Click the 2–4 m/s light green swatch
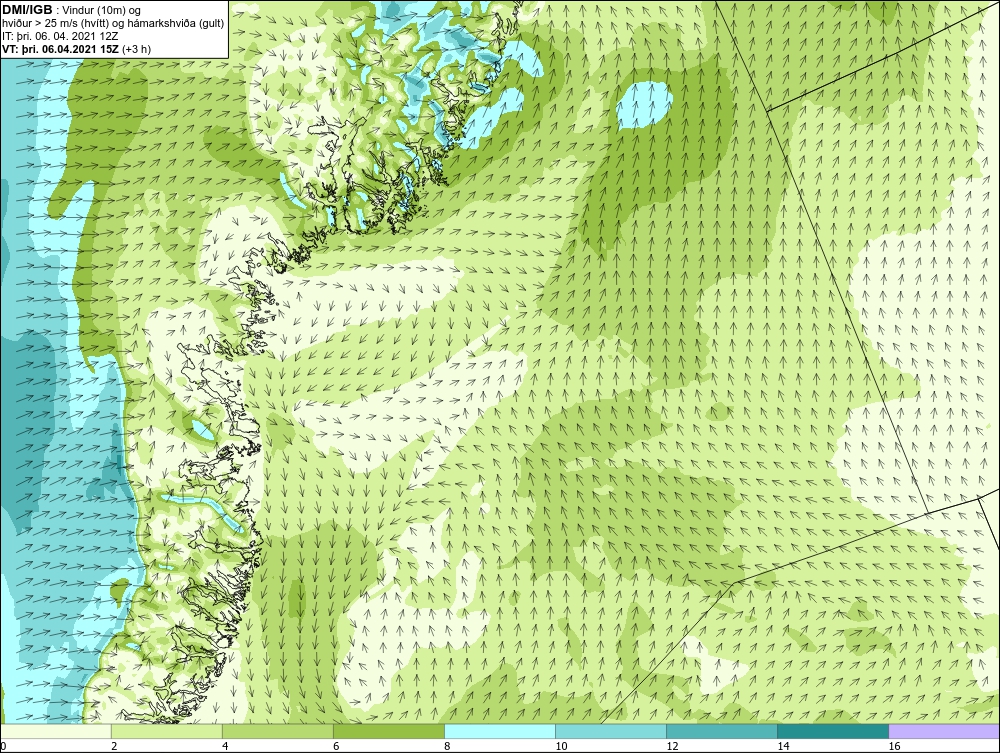This screenshot has width=1000, height=753. coord(166,731)
